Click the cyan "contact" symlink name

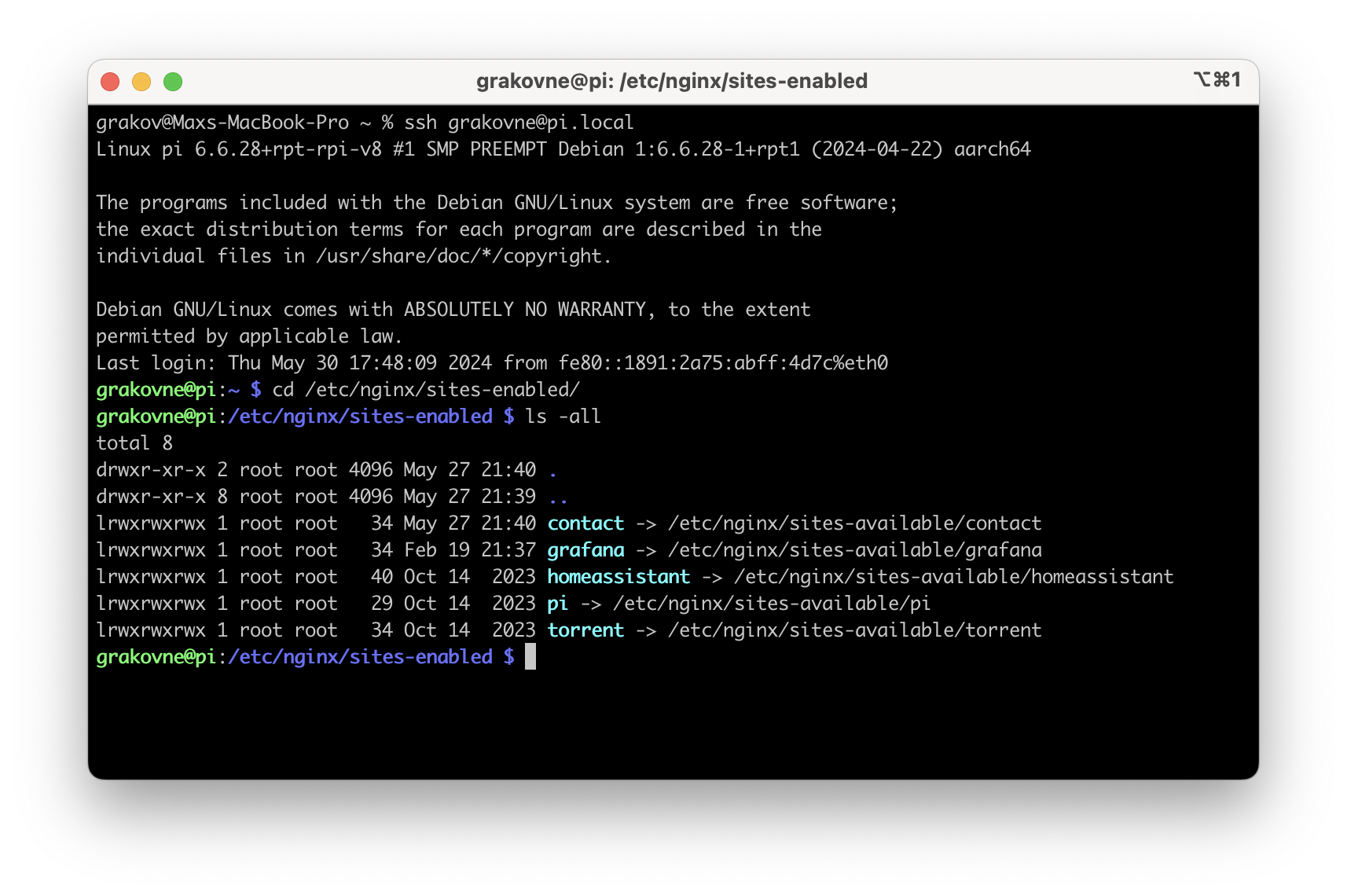(x=586, y=523)
